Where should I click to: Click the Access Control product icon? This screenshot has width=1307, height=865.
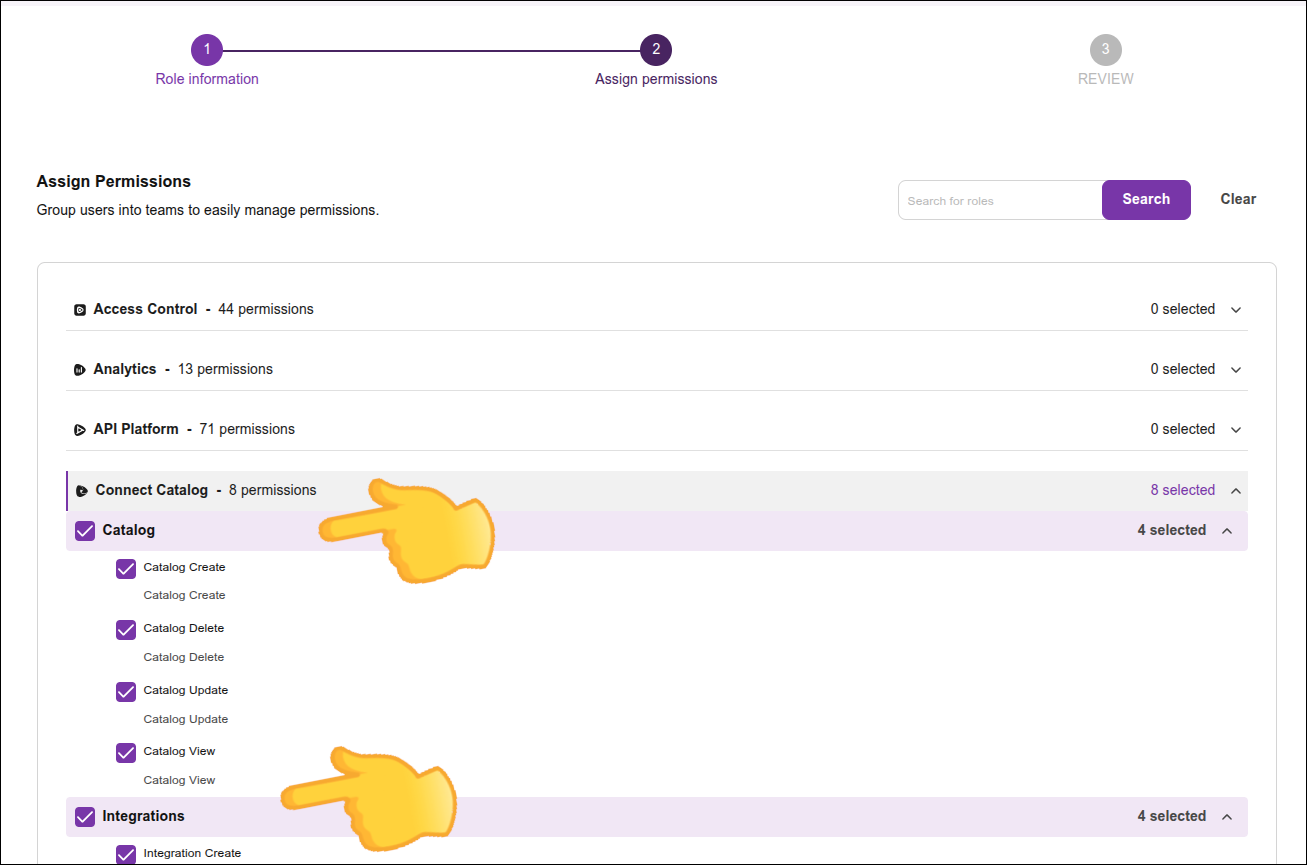80,309
